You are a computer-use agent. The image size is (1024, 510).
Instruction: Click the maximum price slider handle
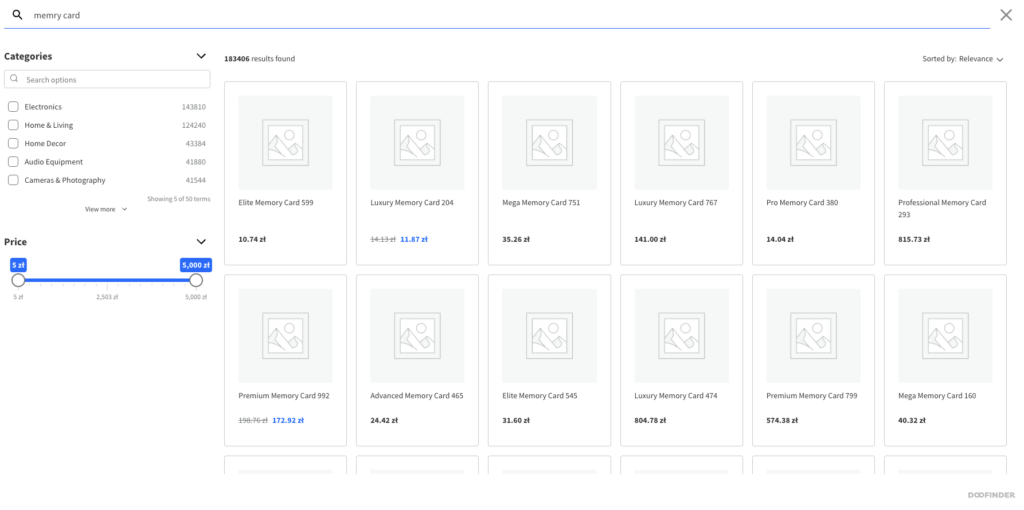(196, 280)
